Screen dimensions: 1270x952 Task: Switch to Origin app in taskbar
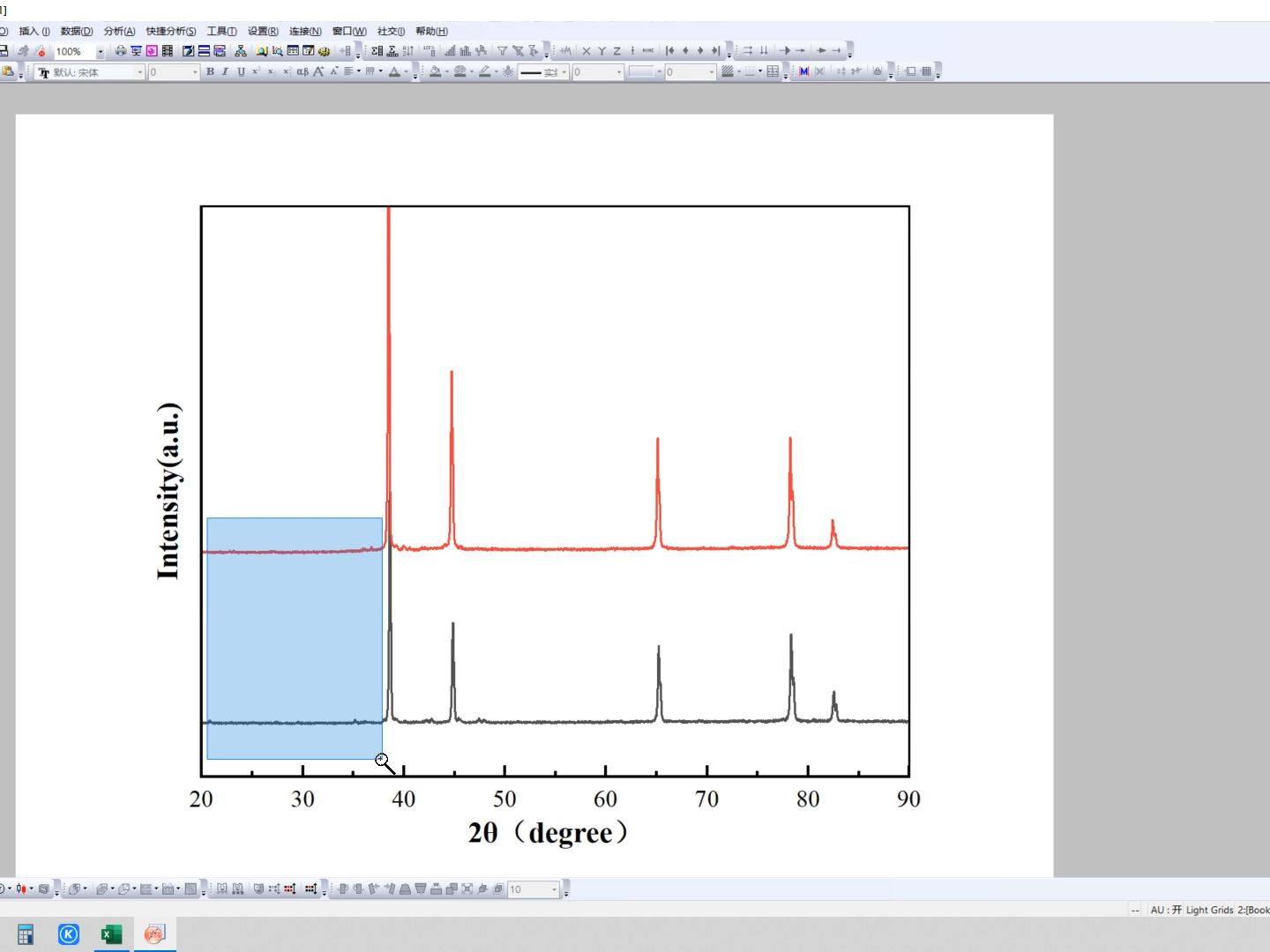pos(154,934)
